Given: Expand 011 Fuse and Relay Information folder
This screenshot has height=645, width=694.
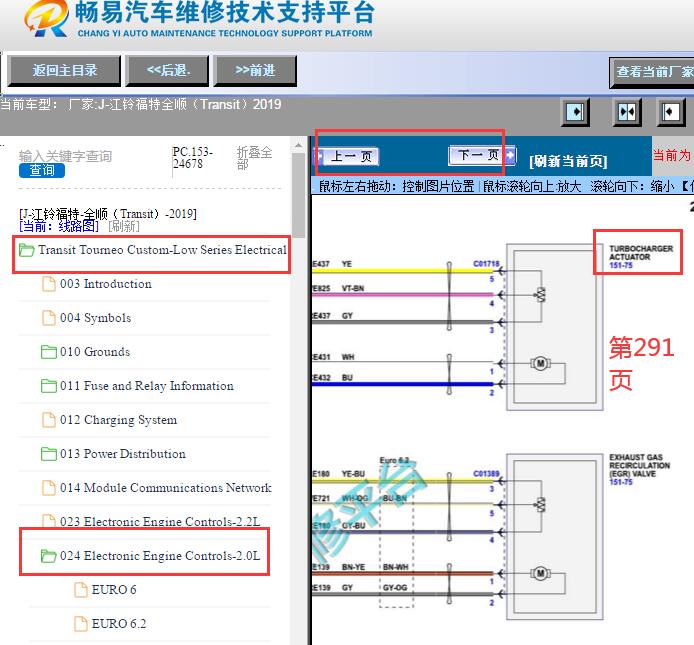Looking at the screenshot, I should point(147,386).
